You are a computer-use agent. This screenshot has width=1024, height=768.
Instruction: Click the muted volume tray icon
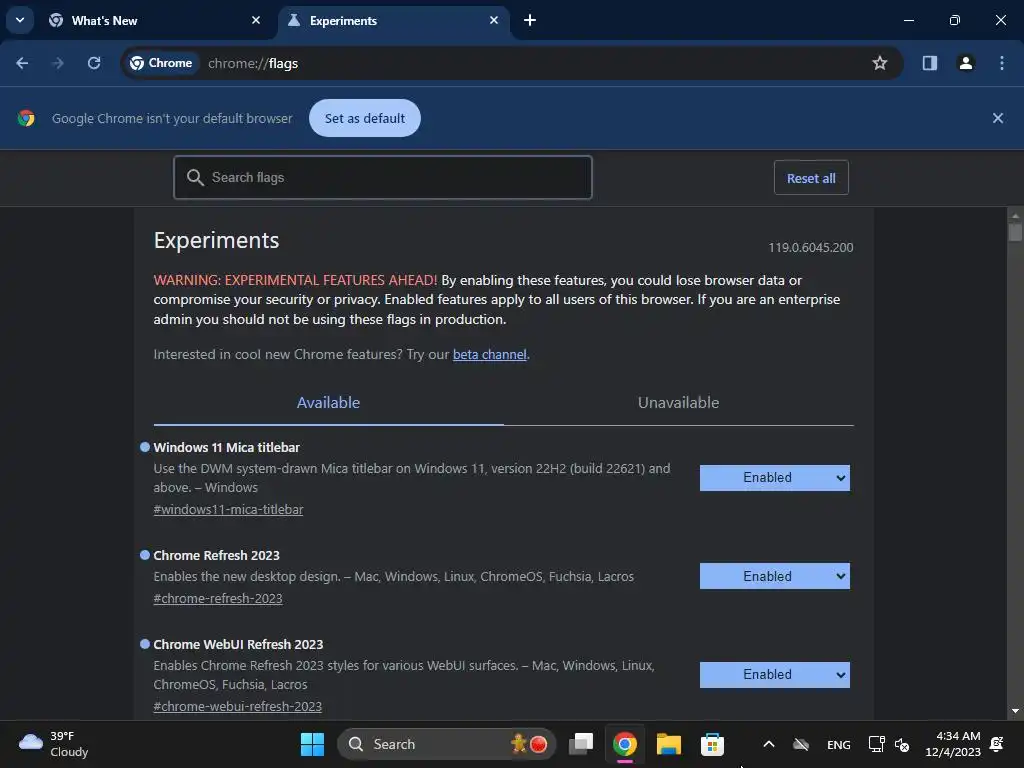902,744
